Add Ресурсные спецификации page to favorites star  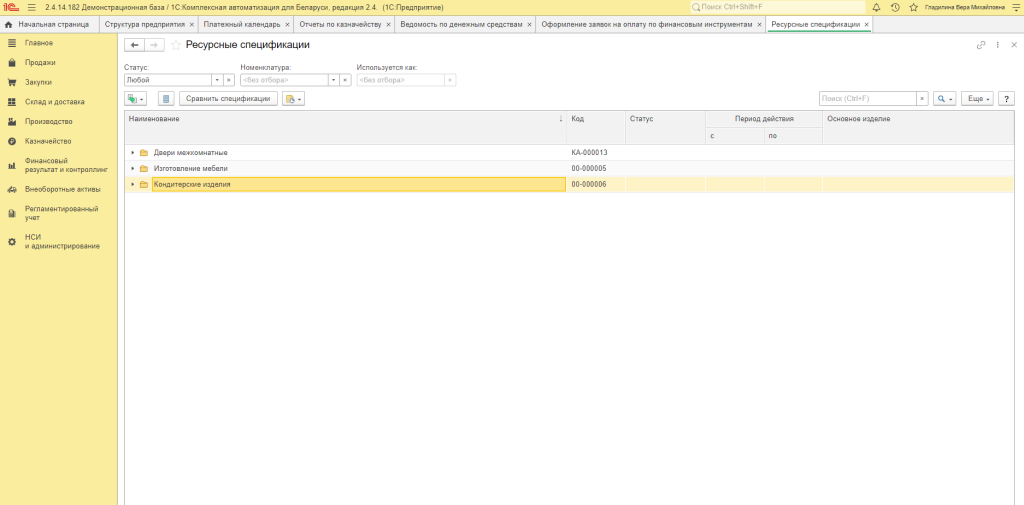176,45
